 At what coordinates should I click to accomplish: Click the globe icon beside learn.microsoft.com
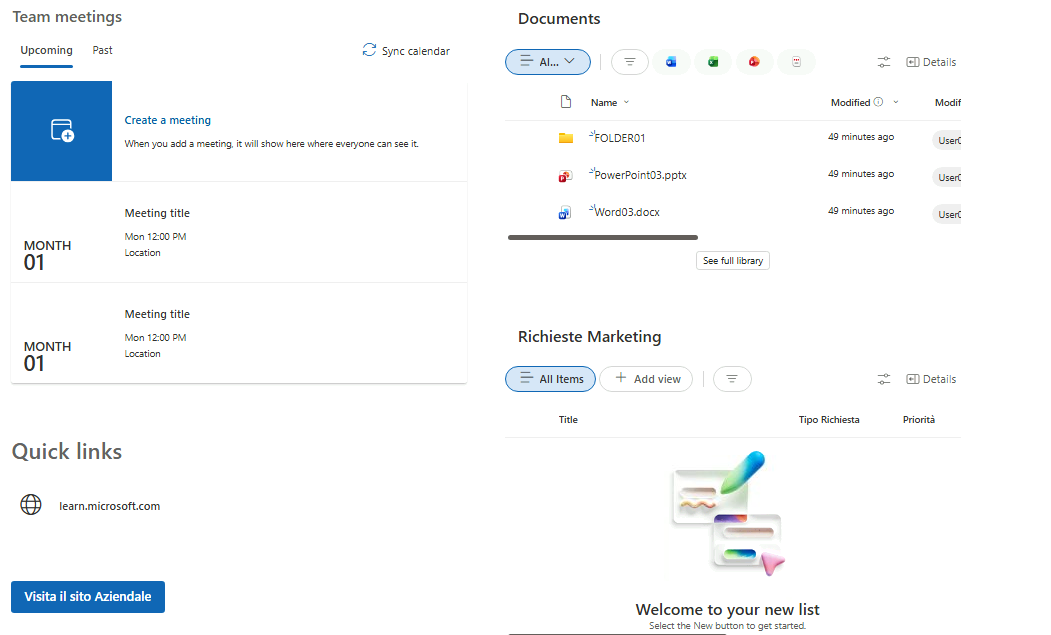click(x=31, y=505)
